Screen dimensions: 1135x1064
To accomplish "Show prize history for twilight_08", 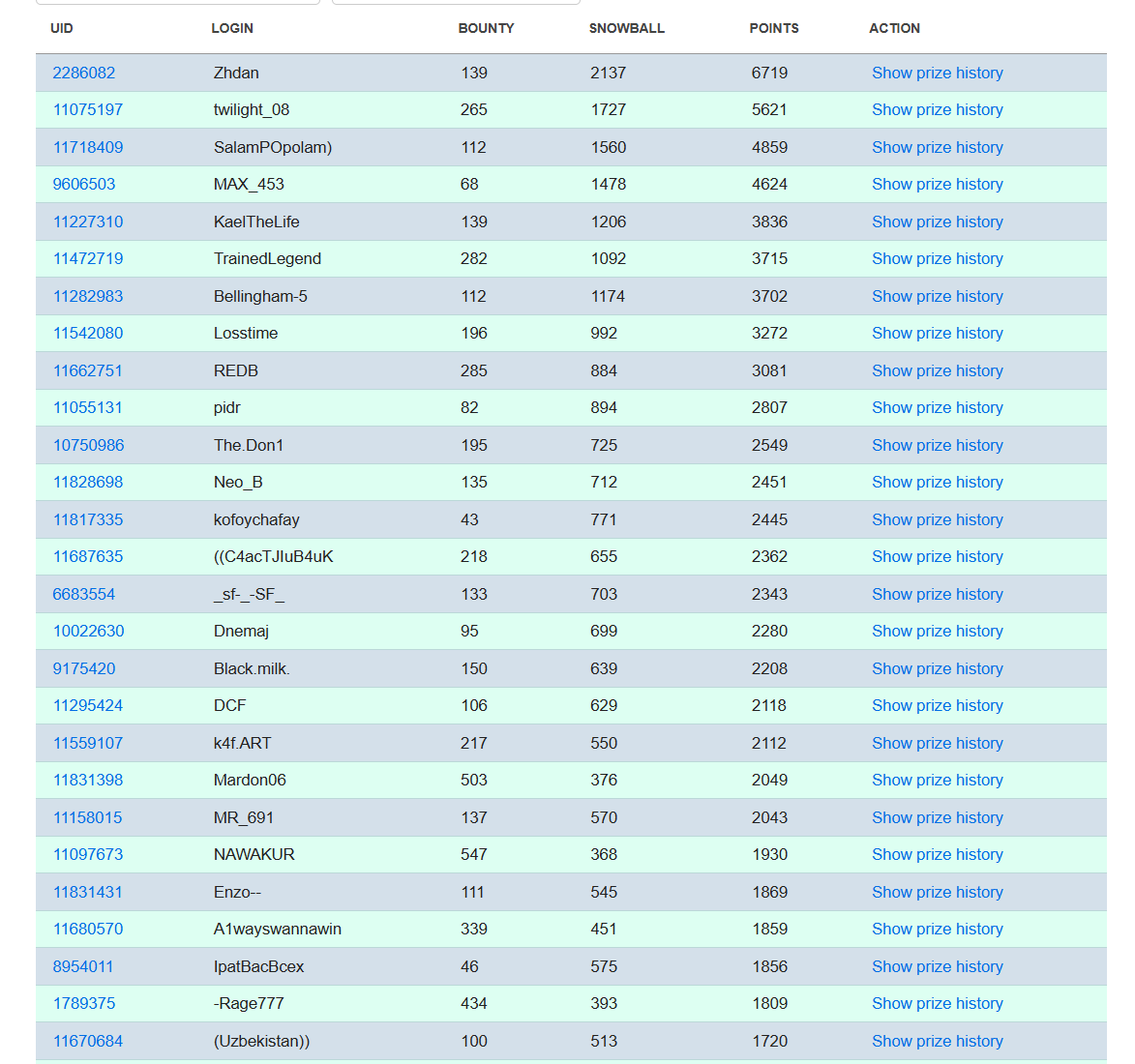I will [937, 110].
